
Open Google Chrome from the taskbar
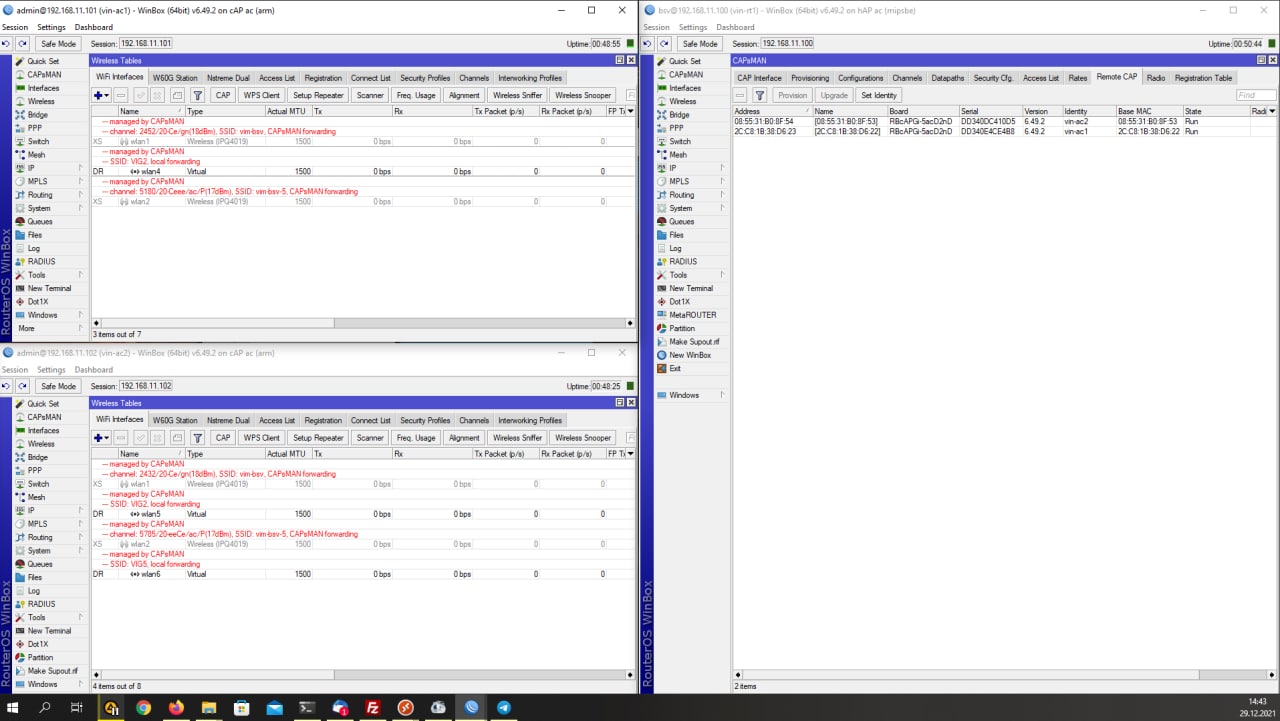click(x=143, y=707)
